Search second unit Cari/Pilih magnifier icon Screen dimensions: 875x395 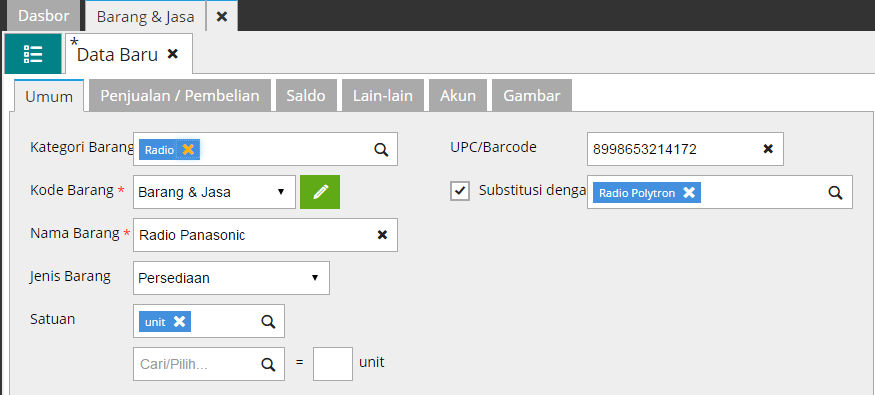click(x=268, y=364)
